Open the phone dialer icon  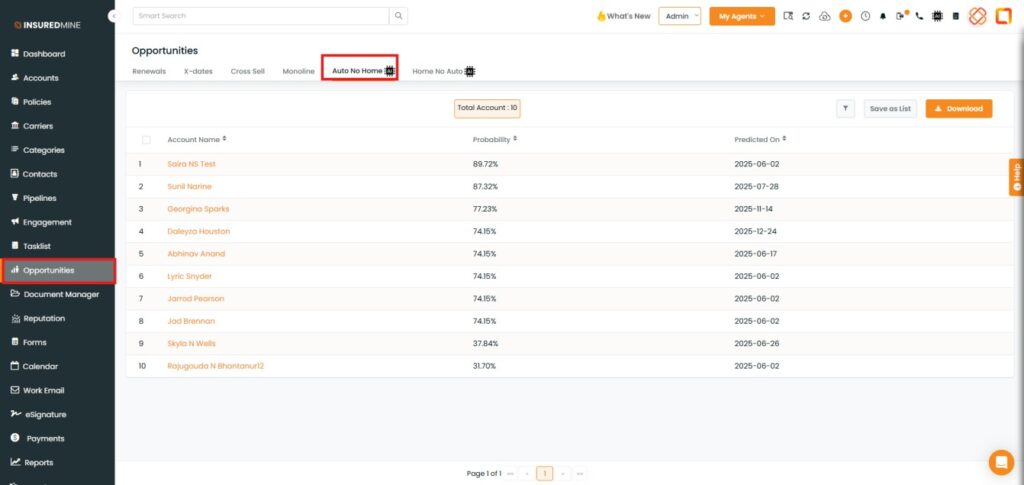919,16
